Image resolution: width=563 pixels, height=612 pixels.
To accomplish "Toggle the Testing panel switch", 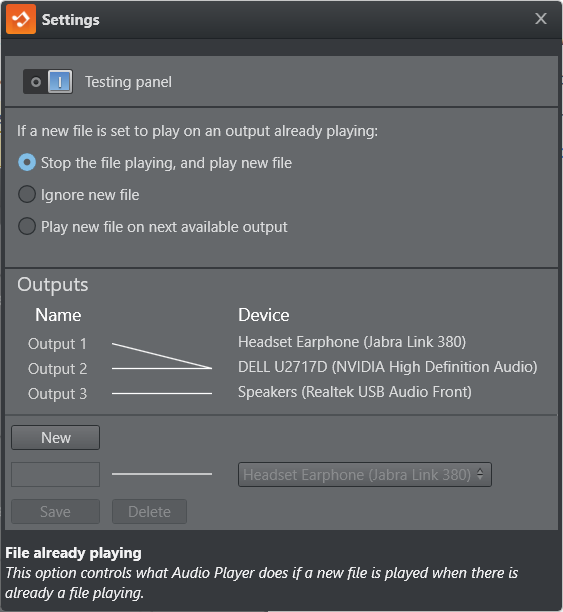I will 48,82.
